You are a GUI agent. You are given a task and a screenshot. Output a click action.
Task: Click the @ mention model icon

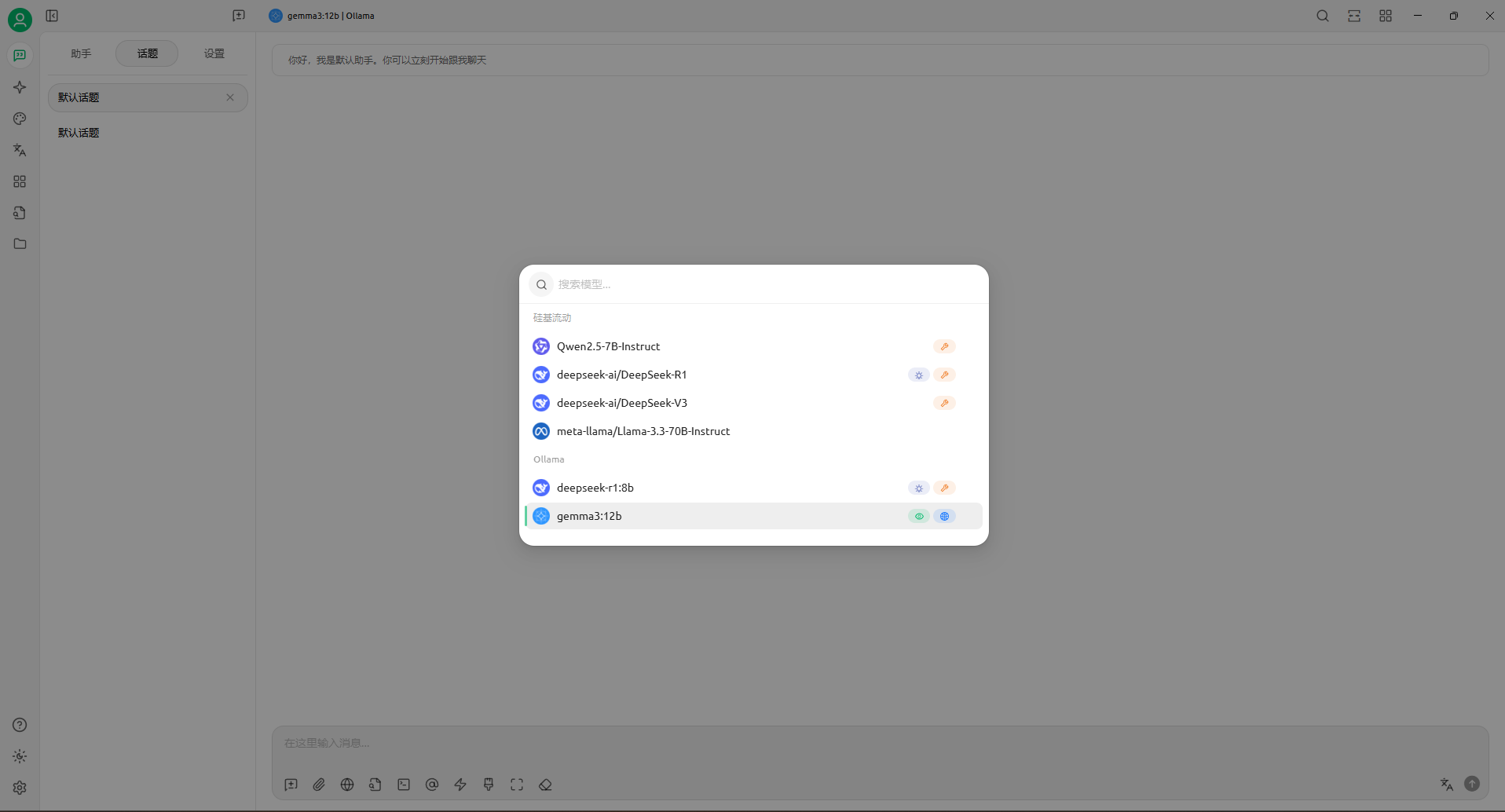[432, 785]
